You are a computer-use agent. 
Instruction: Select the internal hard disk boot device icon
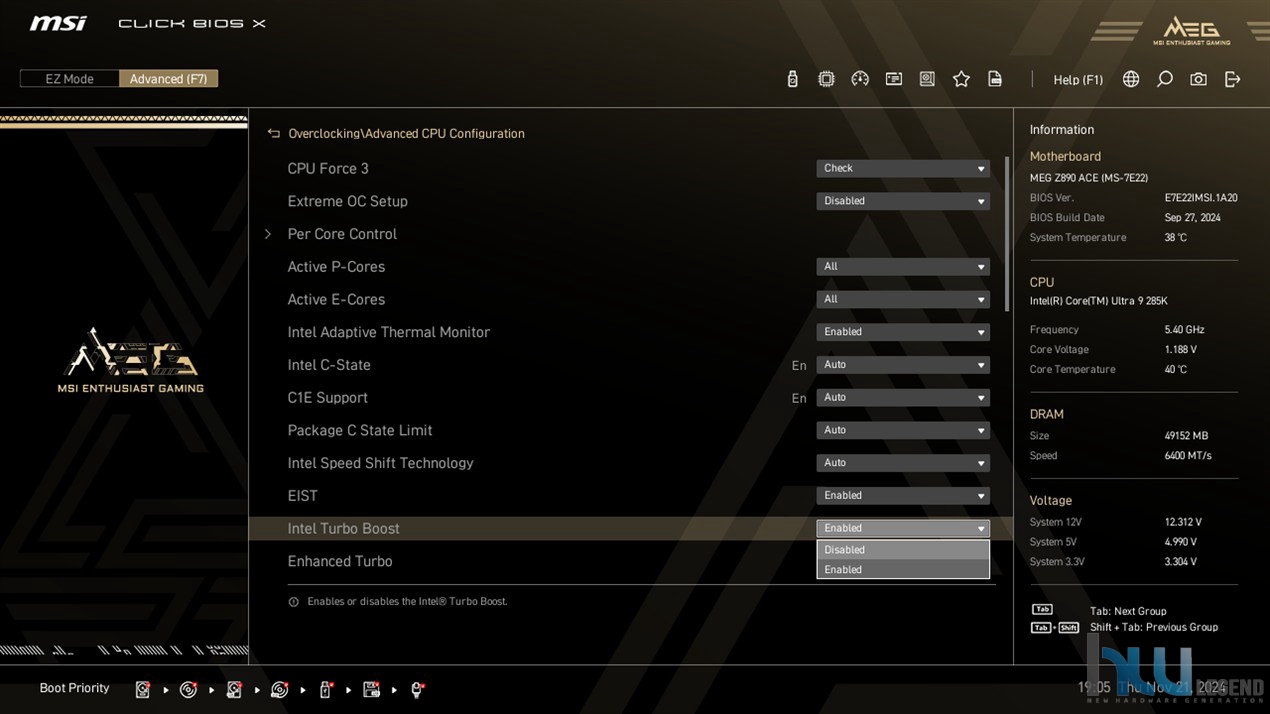pos(143,689)
